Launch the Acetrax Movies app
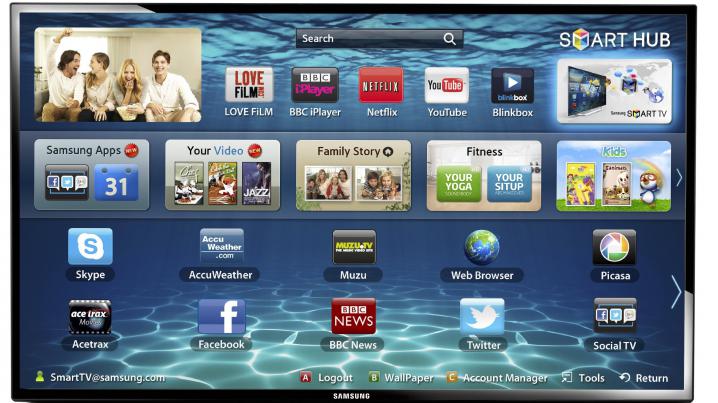This screenshot has width=718, height=403. coord(90,316)
